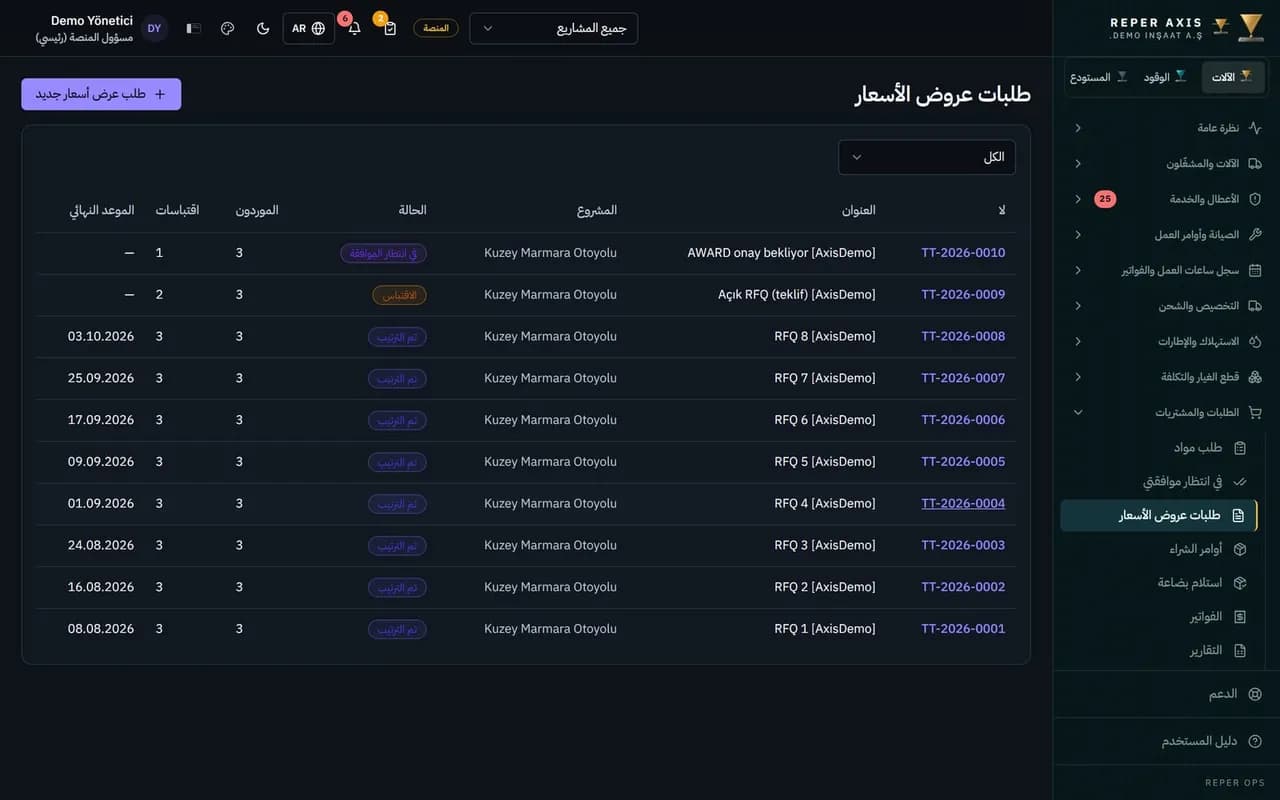
Task: Open the جميع المشاريع project dropdown
Action: pyautogui.click(x=553, y=28)
